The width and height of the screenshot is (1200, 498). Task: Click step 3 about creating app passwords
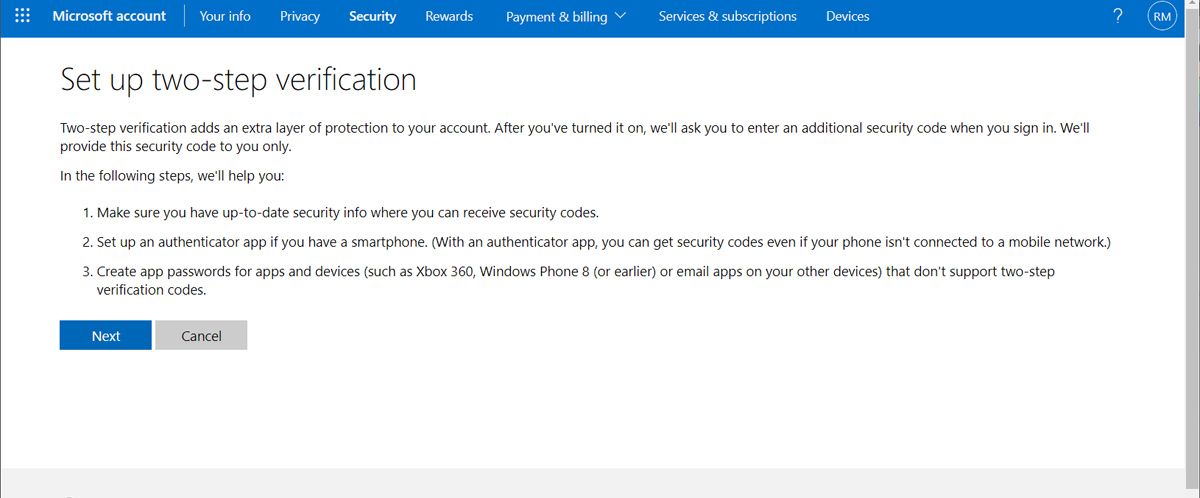click(575, 280)
